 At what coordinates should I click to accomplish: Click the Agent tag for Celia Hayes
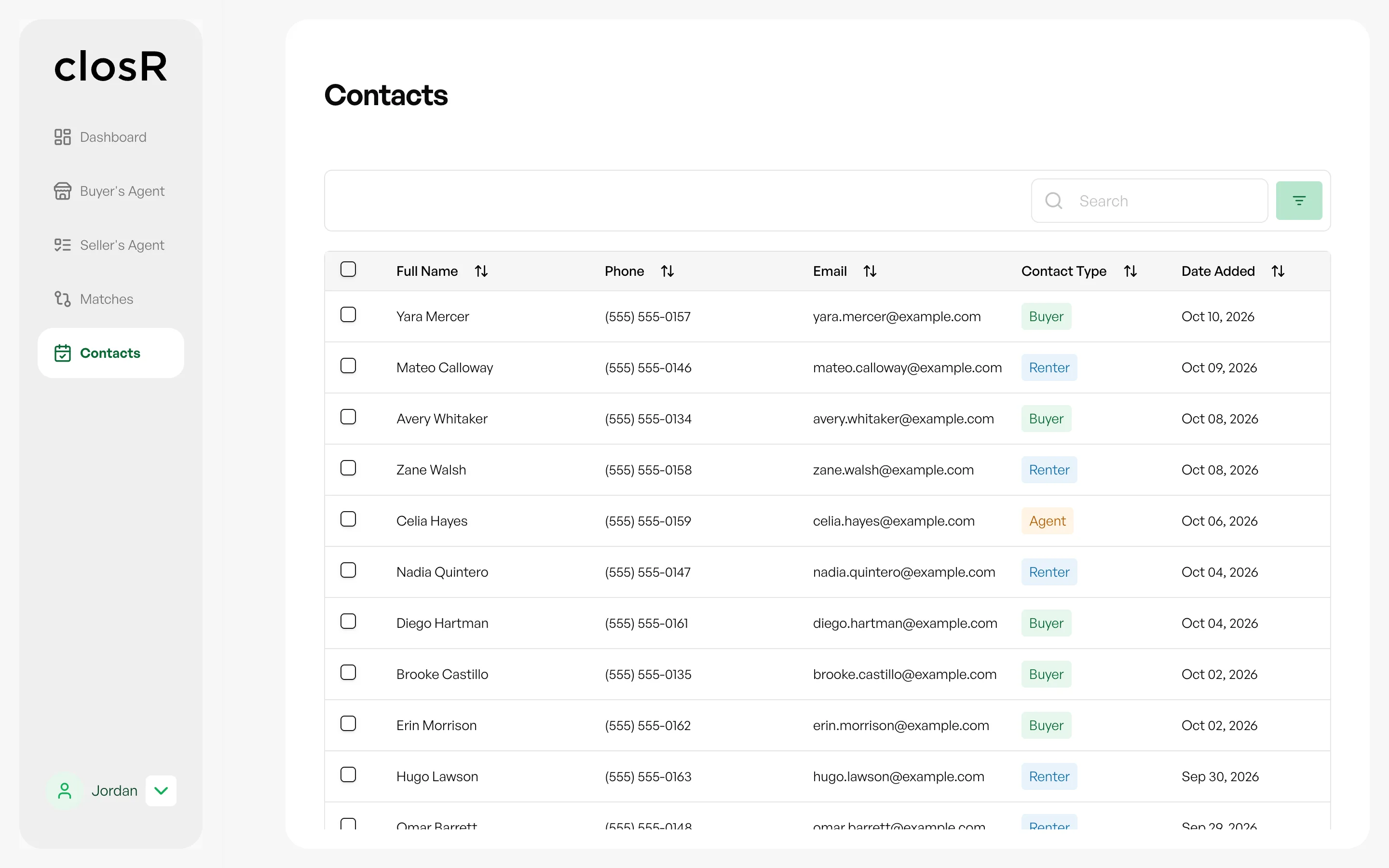pyautogui.click(x=1047, y=521)
